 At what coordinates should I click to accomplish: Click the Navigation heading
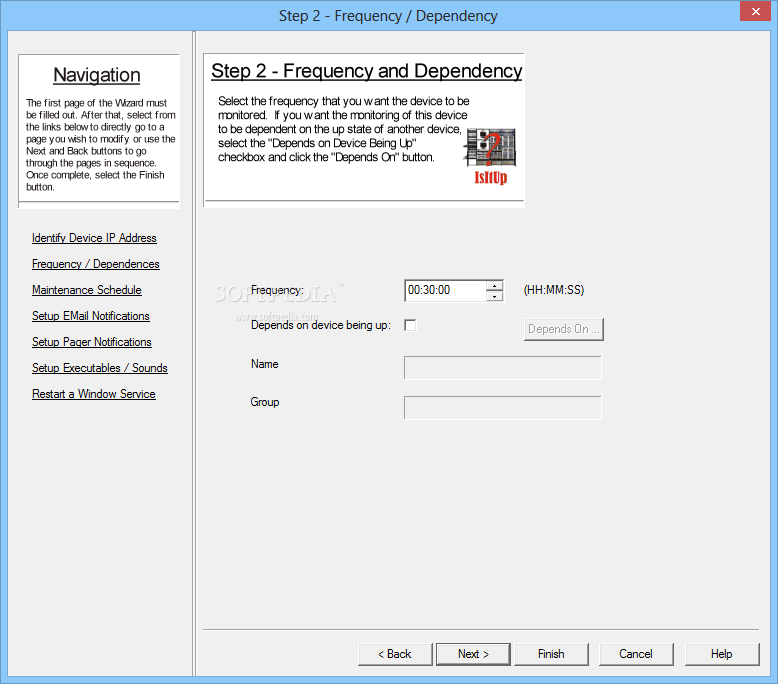(97, 75)
